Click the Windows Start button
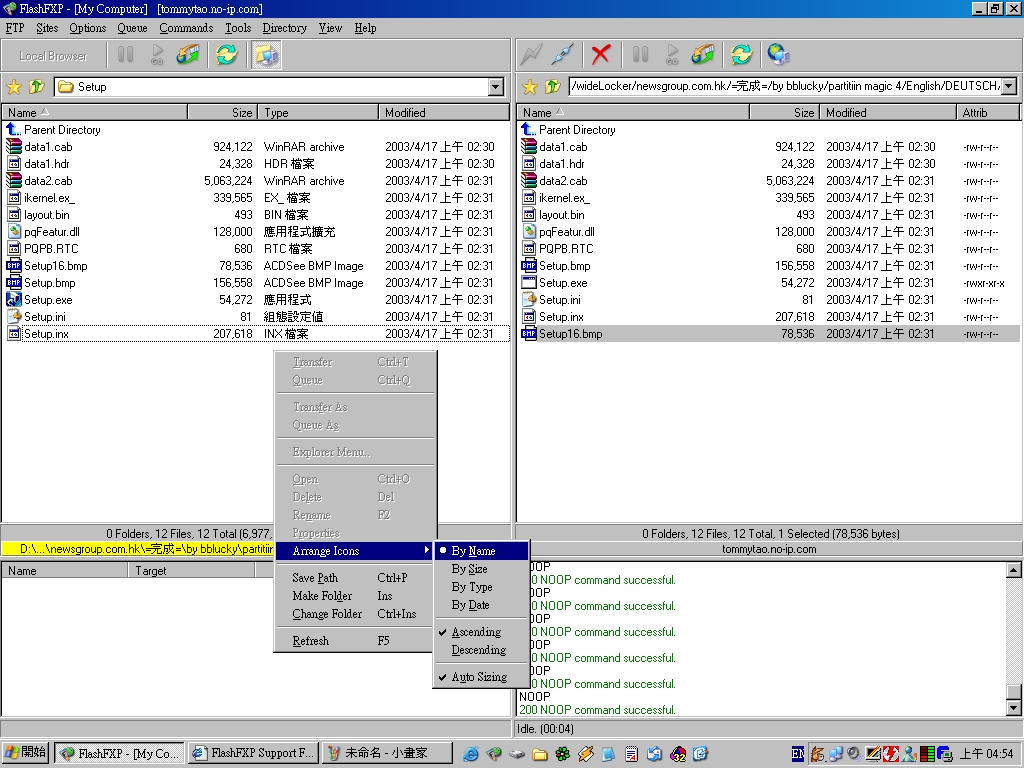The image size is (1024, 768). point(26,753)
